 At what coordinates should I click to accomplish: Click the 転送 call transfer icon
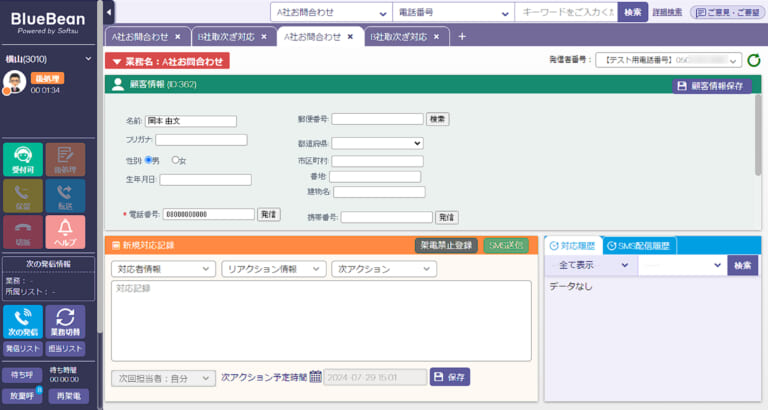(65, 195)
